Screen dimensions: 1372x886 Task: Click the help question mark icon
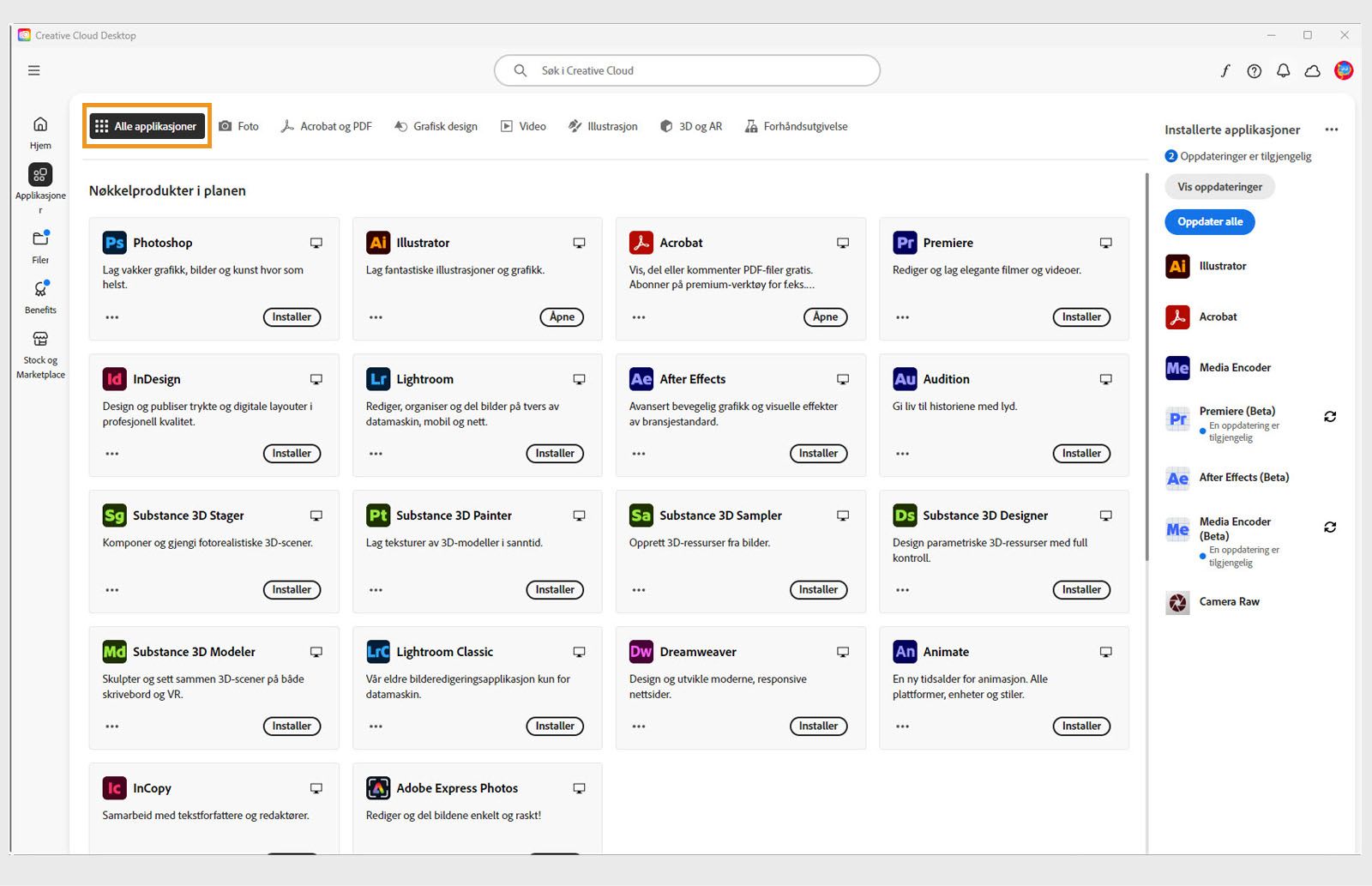[1255, 72]
